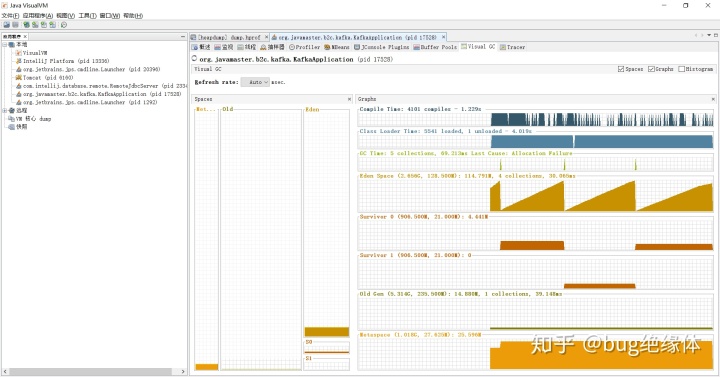The height and width of the screenshot is (377, 720).
Task: Switch to the MBeans tab
Action: (x=337, y=47)
